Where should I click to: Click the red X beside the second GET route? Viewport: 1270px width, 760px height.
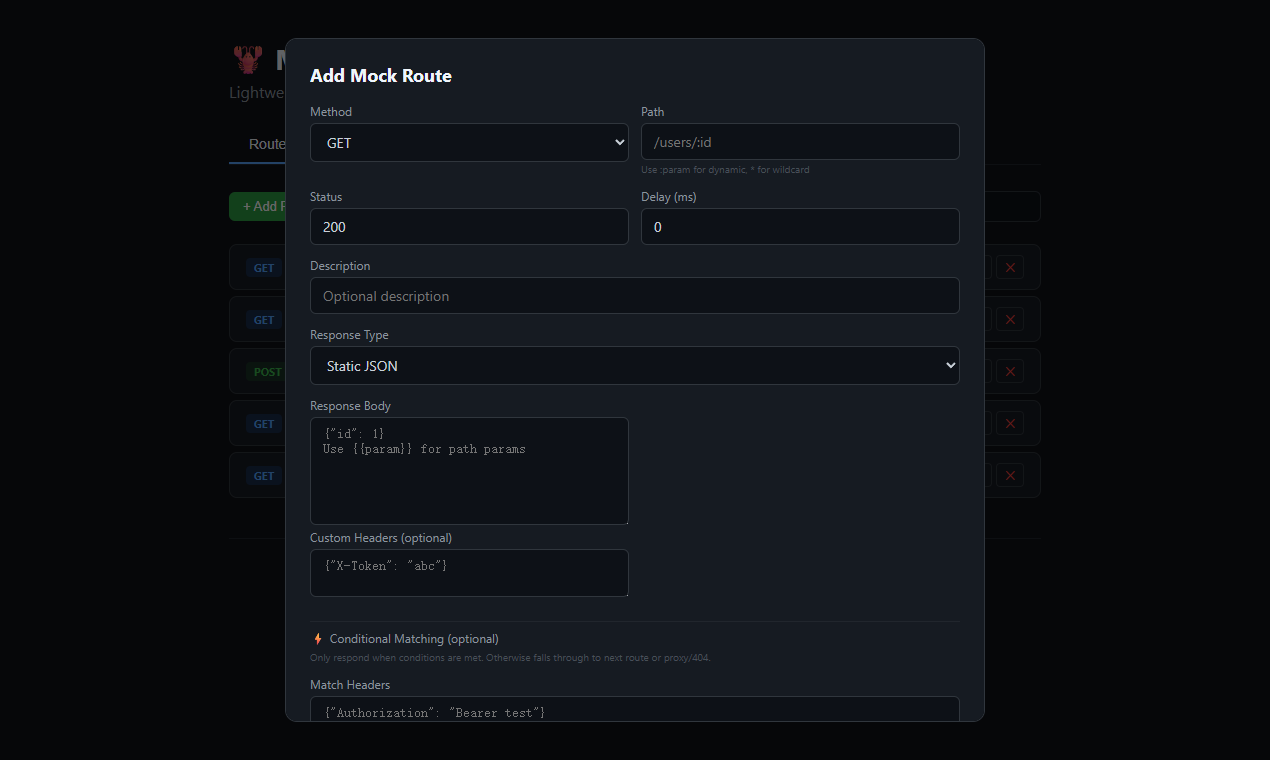point(1010,319)
